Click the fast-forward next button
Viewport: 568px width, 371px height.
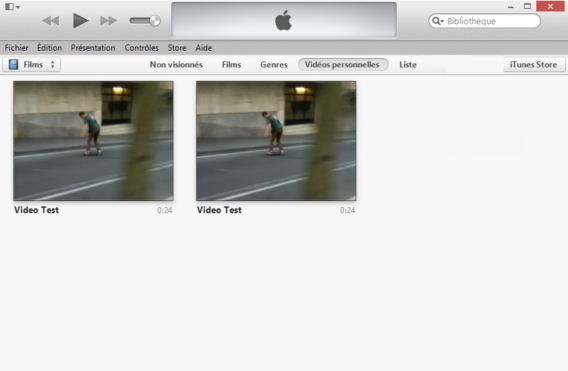click(x=108, y=21)
